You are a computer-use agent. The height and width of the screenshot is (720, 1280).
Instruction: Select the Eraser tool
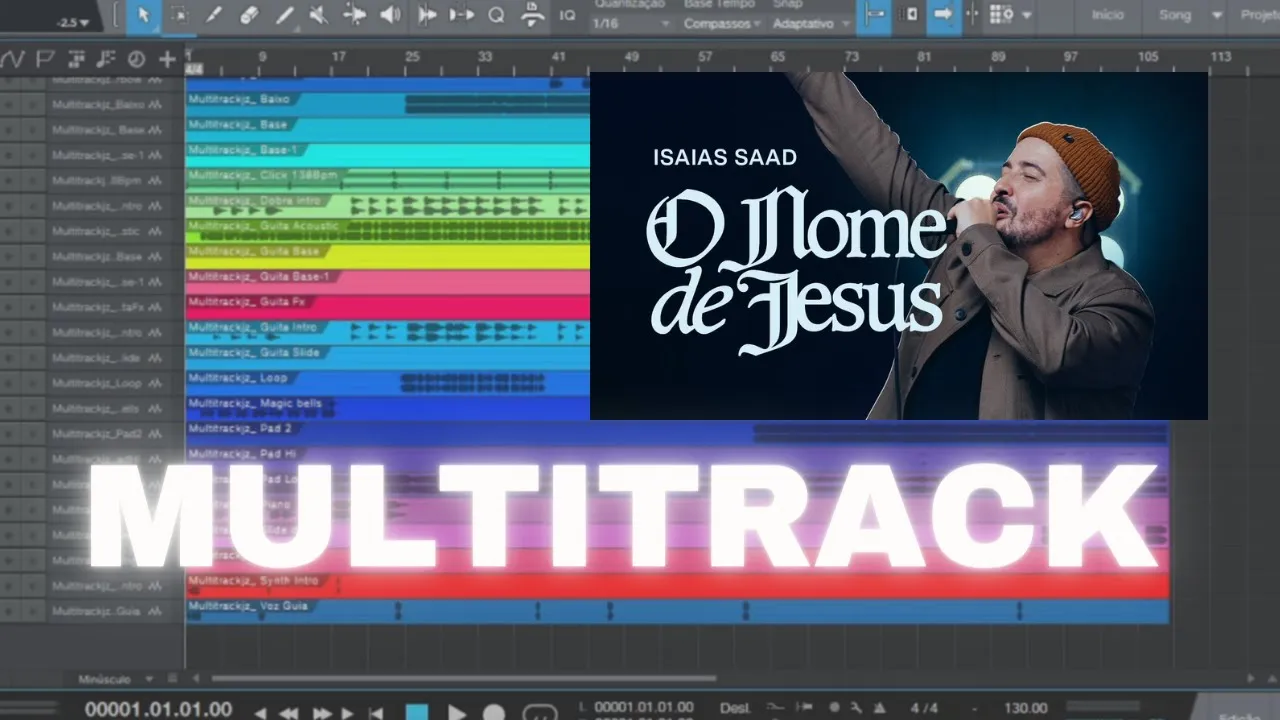tap(250, 15)
